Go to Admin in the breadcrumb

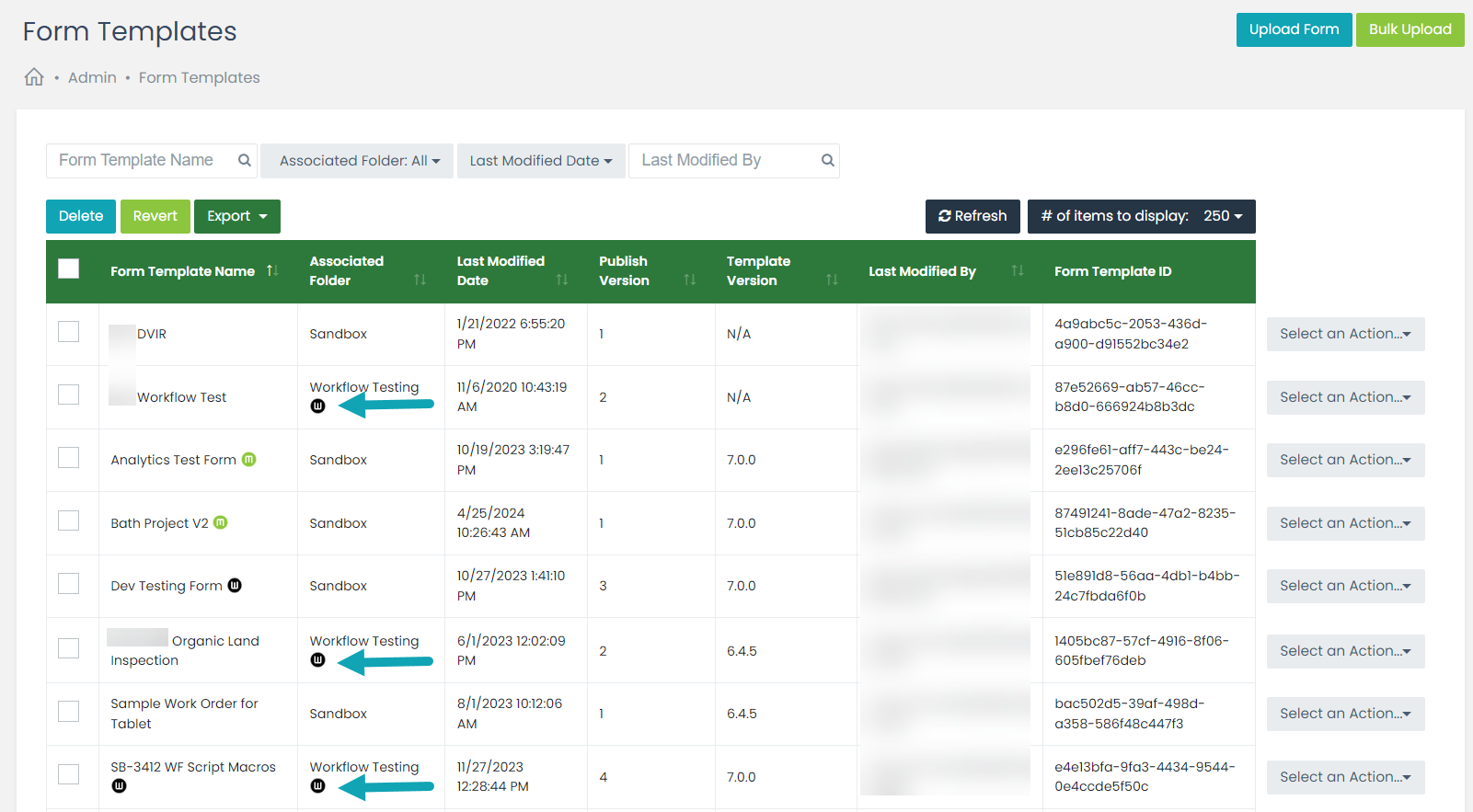pos(92,78)
